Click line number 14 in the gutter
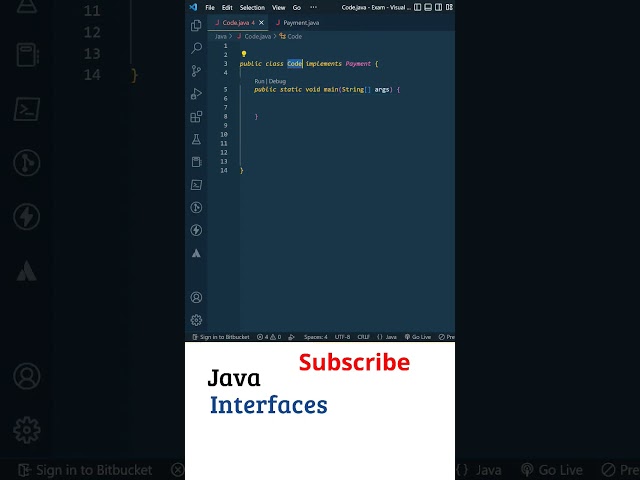This screenshot has height=480, width=640. (224, 171)
